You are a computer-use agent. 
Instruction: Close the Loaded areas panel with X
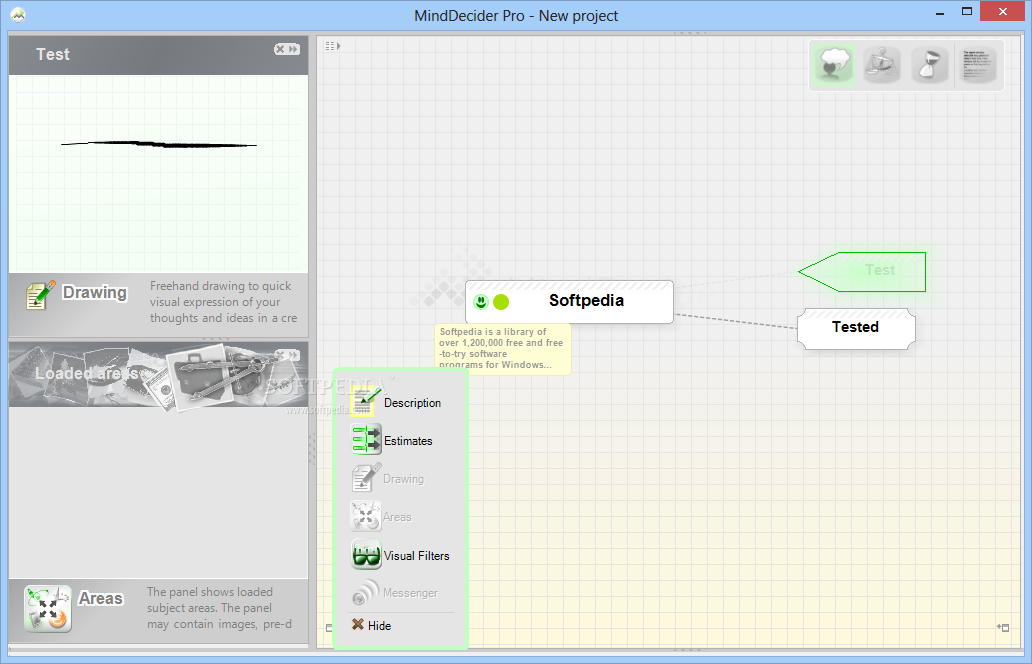pyautogui.click(x=280, y=355)
